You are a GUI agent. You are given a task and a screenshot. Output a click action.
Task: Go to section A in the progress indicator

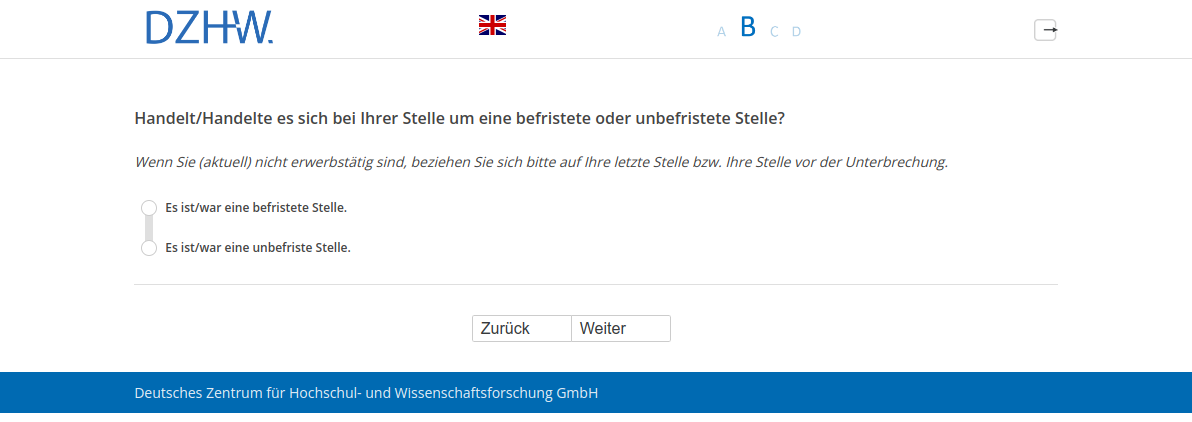point(721,32)
